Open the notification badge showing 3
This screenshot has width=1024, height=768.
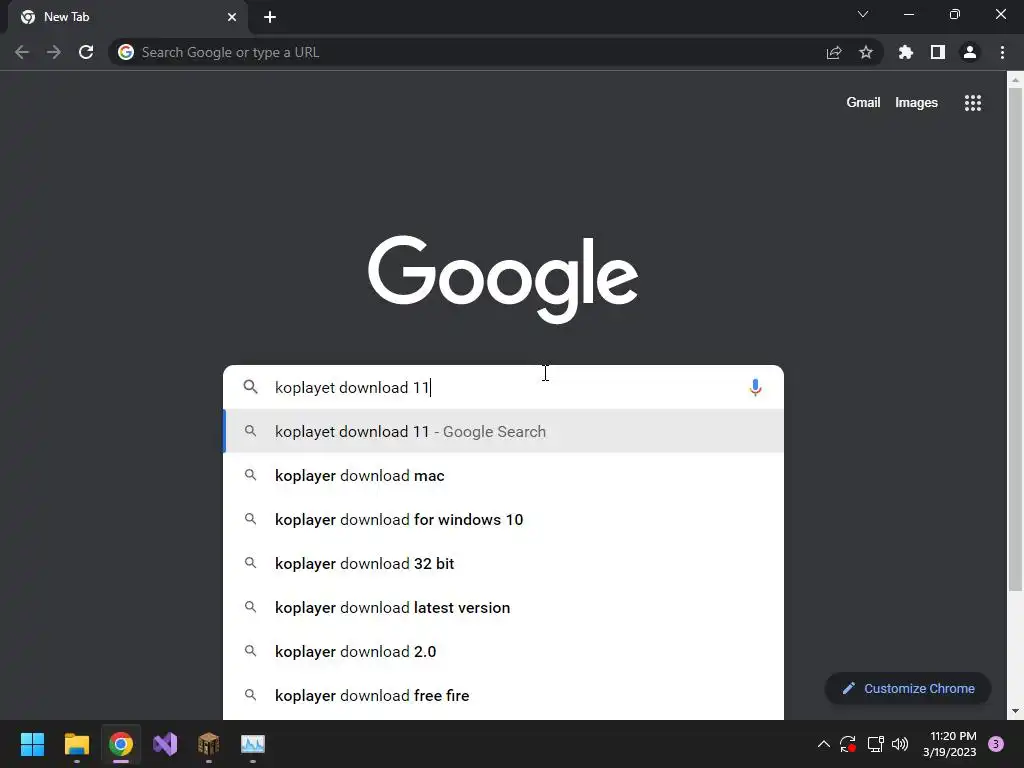pyautogui.click(x=996, y=744)
